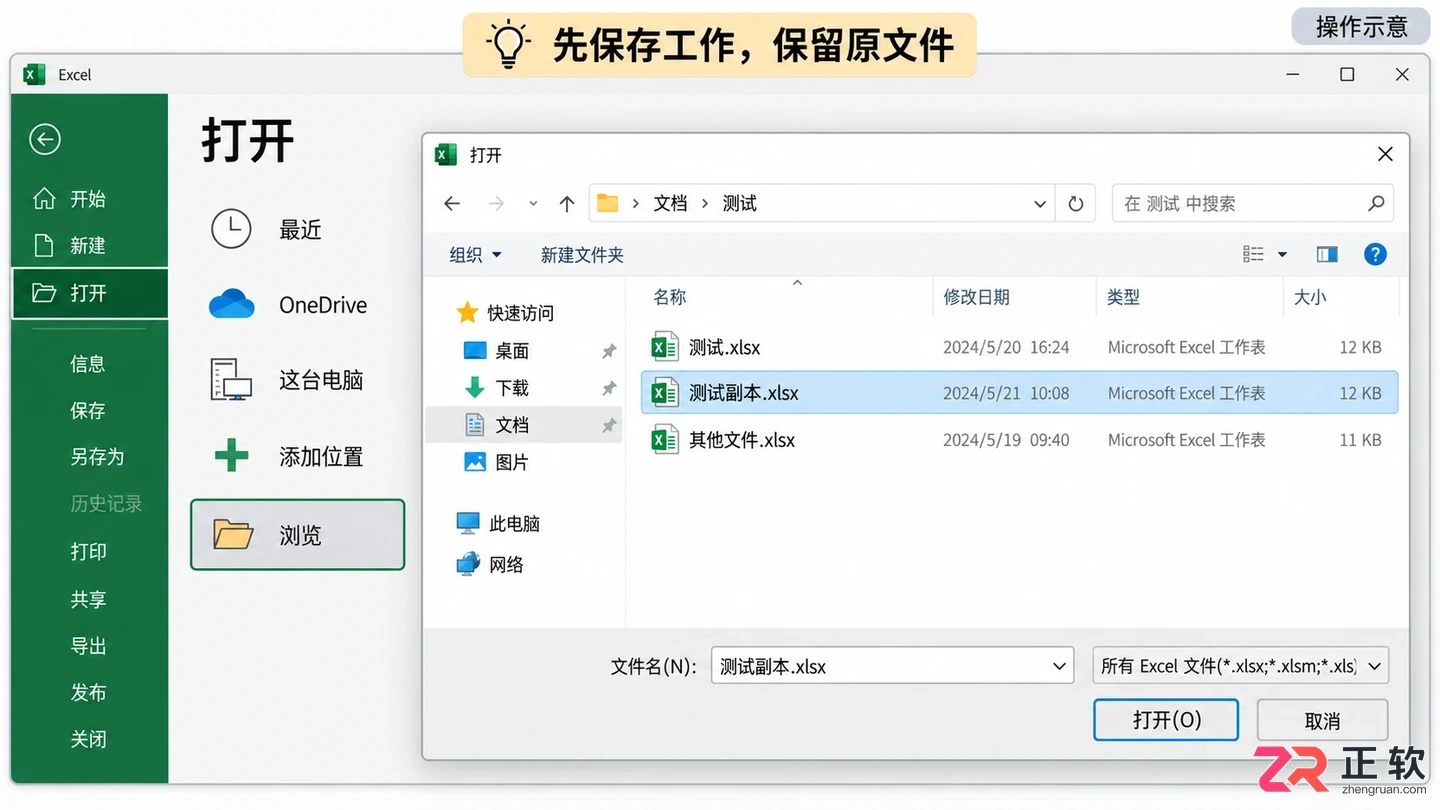Expand the address bar path history dropdown

point(1040,204)
